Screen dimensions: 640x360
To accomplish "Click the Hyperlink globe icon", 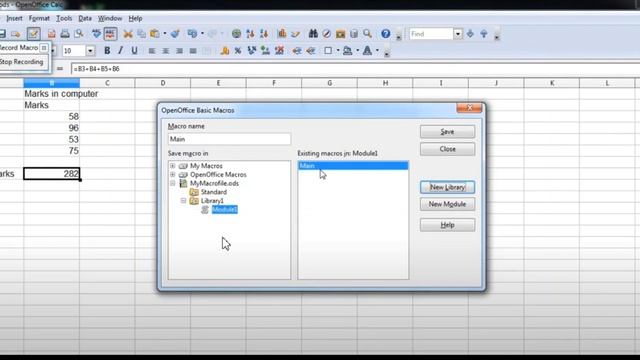I will (236, 34).
